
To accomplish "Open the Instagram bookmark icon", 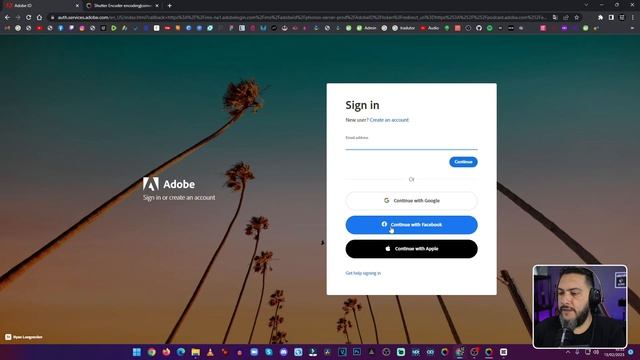I will pyautogui.click(x=82, y=28).
